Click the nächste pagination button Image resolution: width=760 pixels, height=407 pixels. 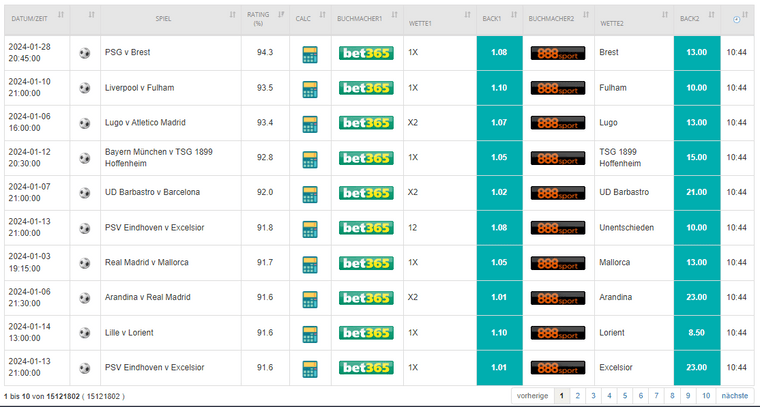pos(735,396)
